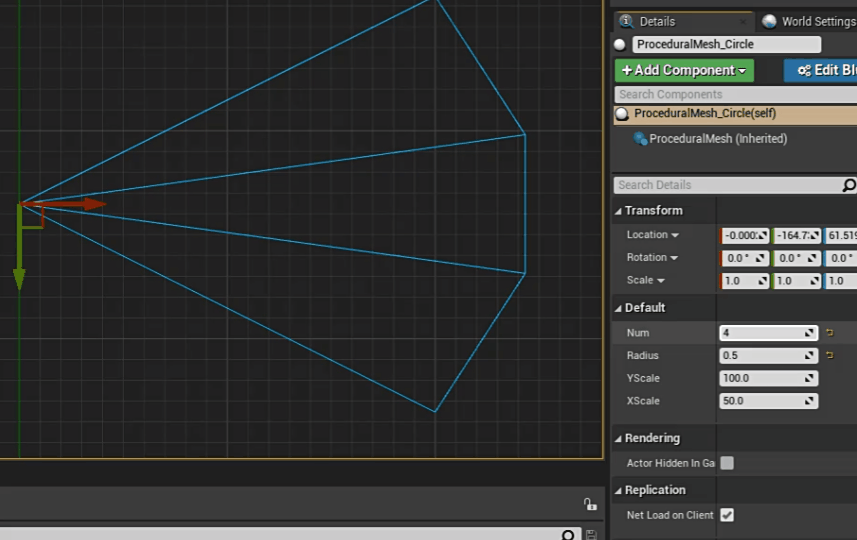Click the ProceduralMesh component icon
857x540 pixels.
640,139
